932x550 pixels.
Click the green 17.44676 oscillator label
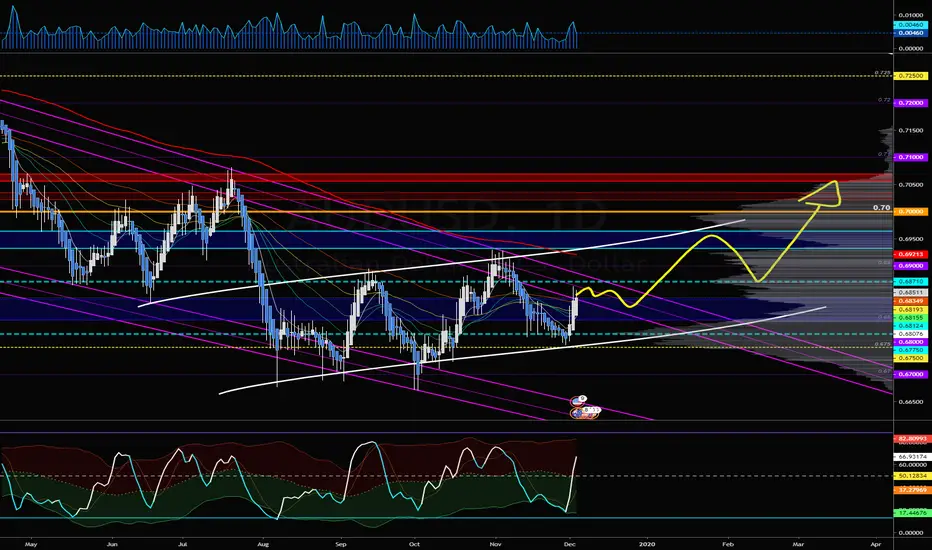(x=911, y=513)
